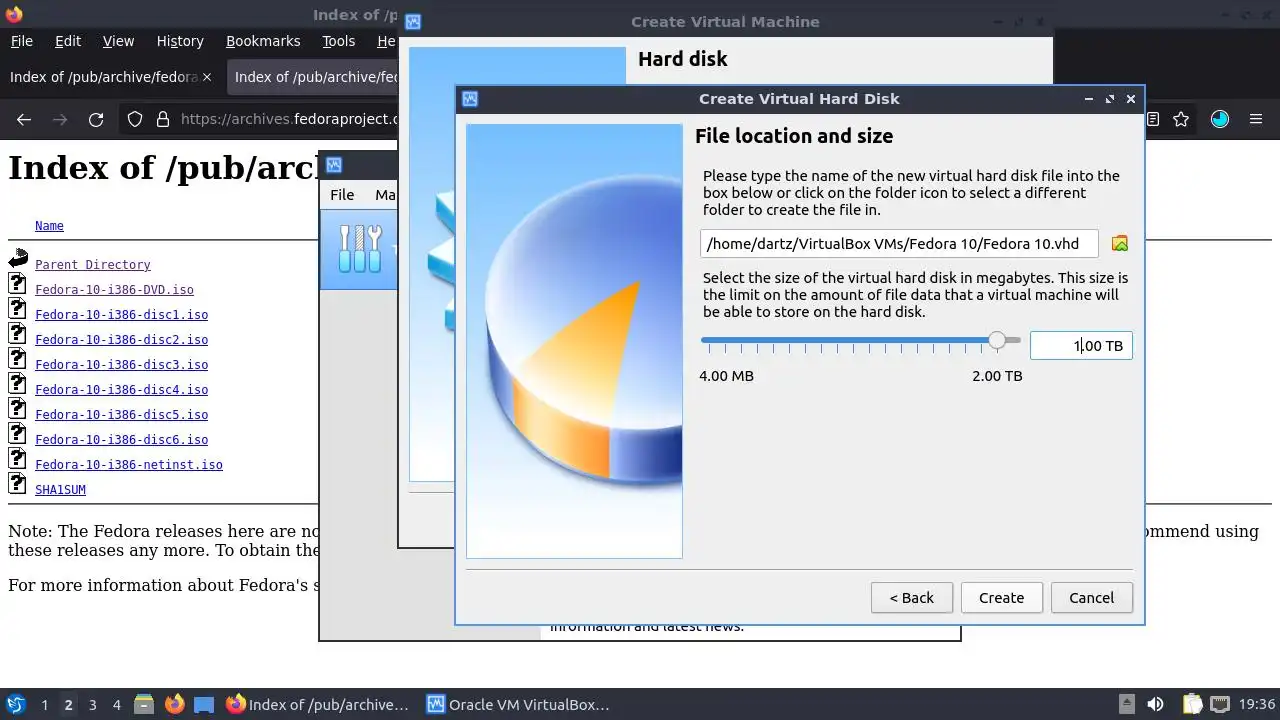Click VirtualBox icon in Create Virtual Machine titlebar
The width and height of the screenshot is (1280, 720).
pos(412,22)
